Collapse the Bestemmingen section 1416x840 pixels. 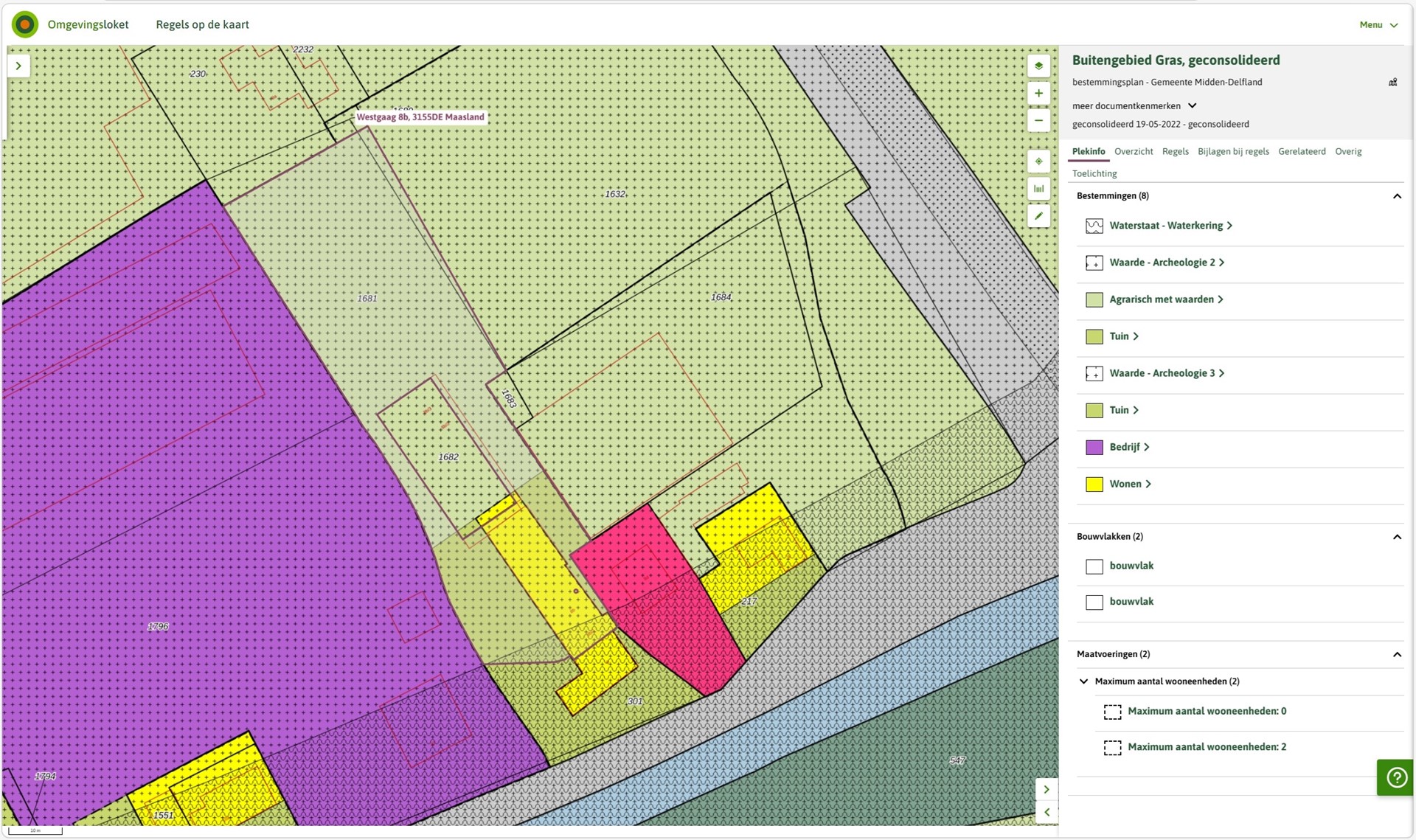[1396, 196]
